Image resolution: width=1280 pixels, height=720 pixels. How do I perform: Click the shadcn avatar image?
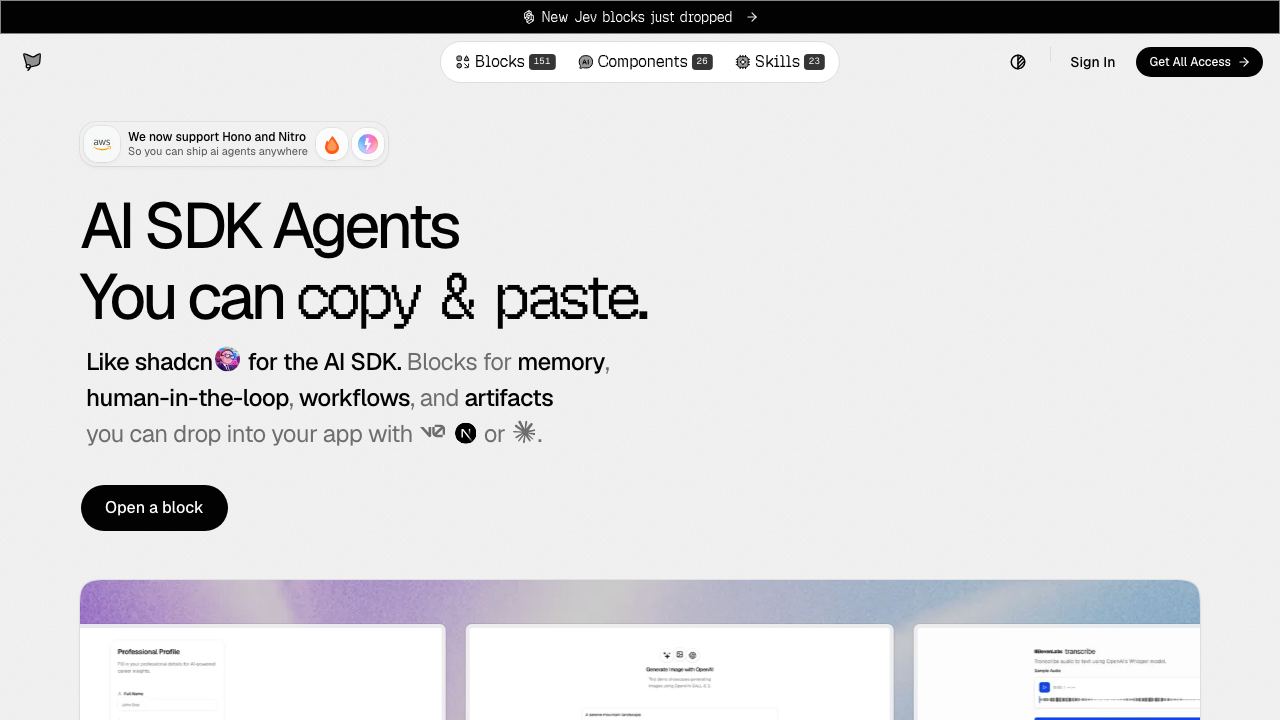click(228, 359)
